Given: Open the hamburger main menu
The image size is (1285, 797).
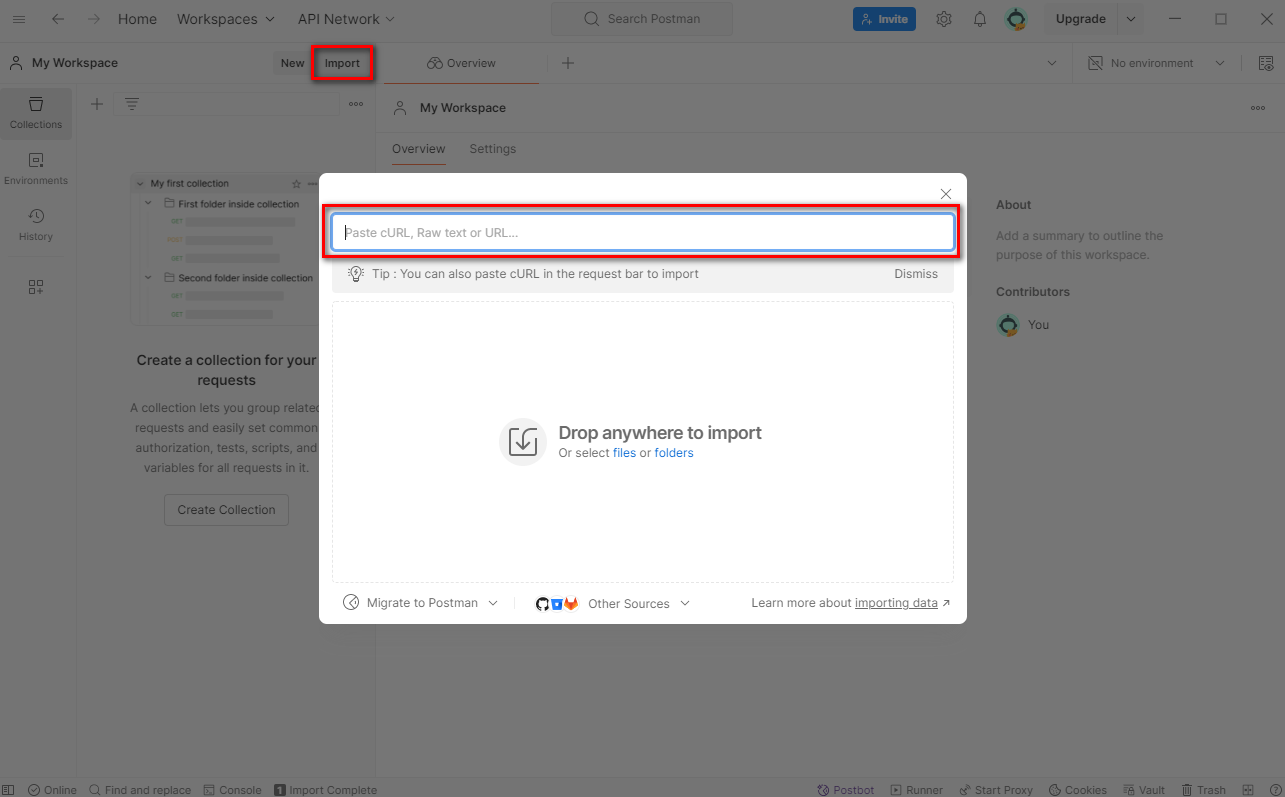Looking at the screenshot, I should click(19, 19).
